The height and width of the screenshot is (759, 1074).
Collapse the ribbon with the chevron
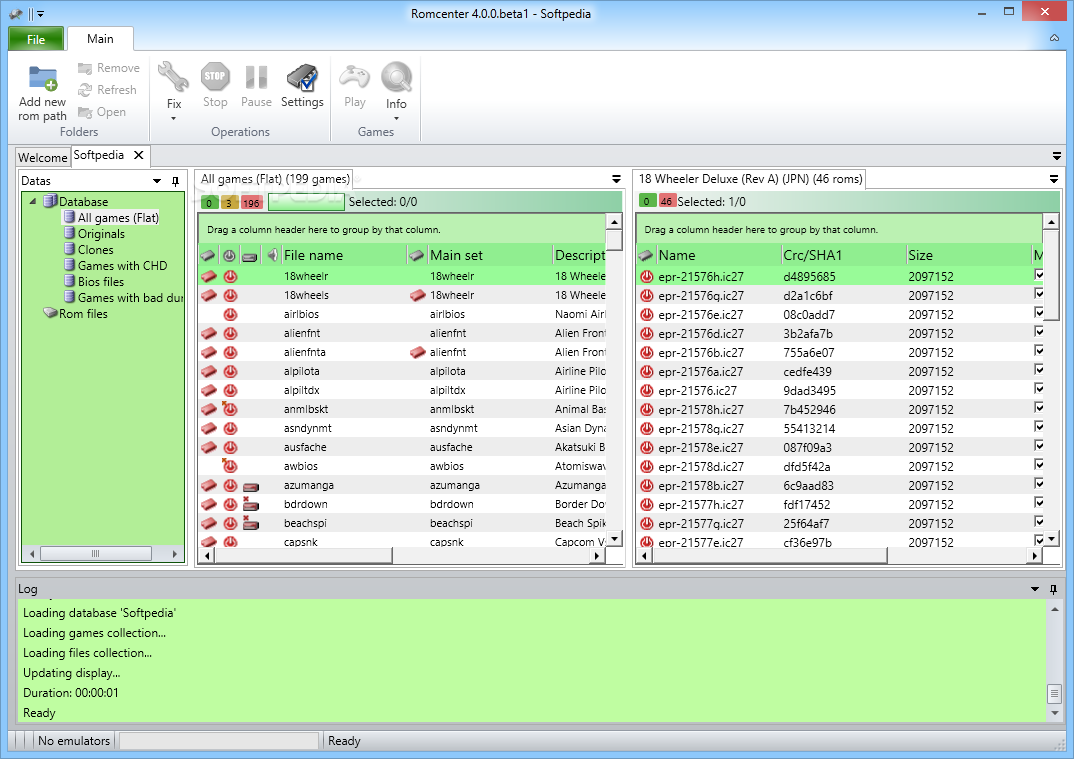point(1055,38)
